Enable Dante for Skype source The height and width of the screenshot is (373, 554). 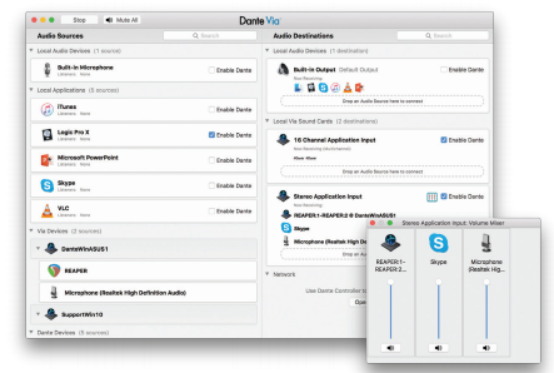tap(212, 185)
